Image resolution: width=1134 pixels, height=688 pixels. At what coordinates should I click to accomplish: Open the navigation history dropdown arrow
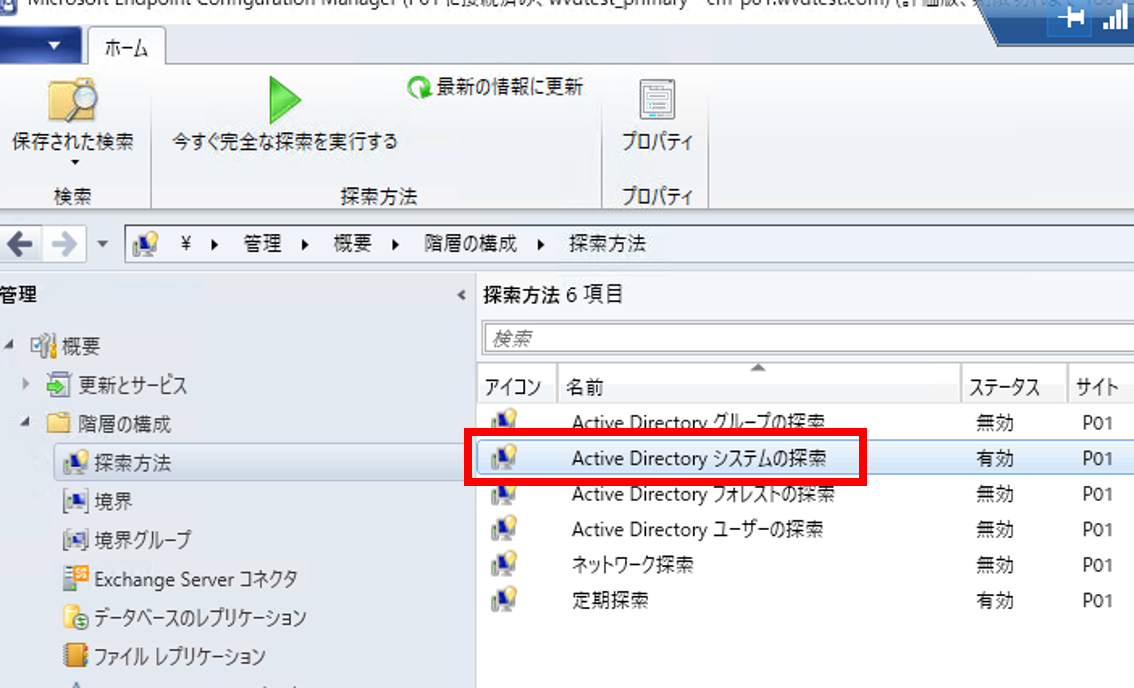103,244
